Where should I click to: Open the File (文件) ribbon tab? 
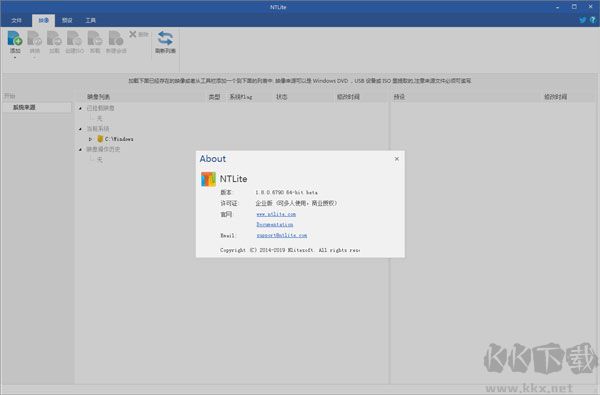[x=16, y=20]
